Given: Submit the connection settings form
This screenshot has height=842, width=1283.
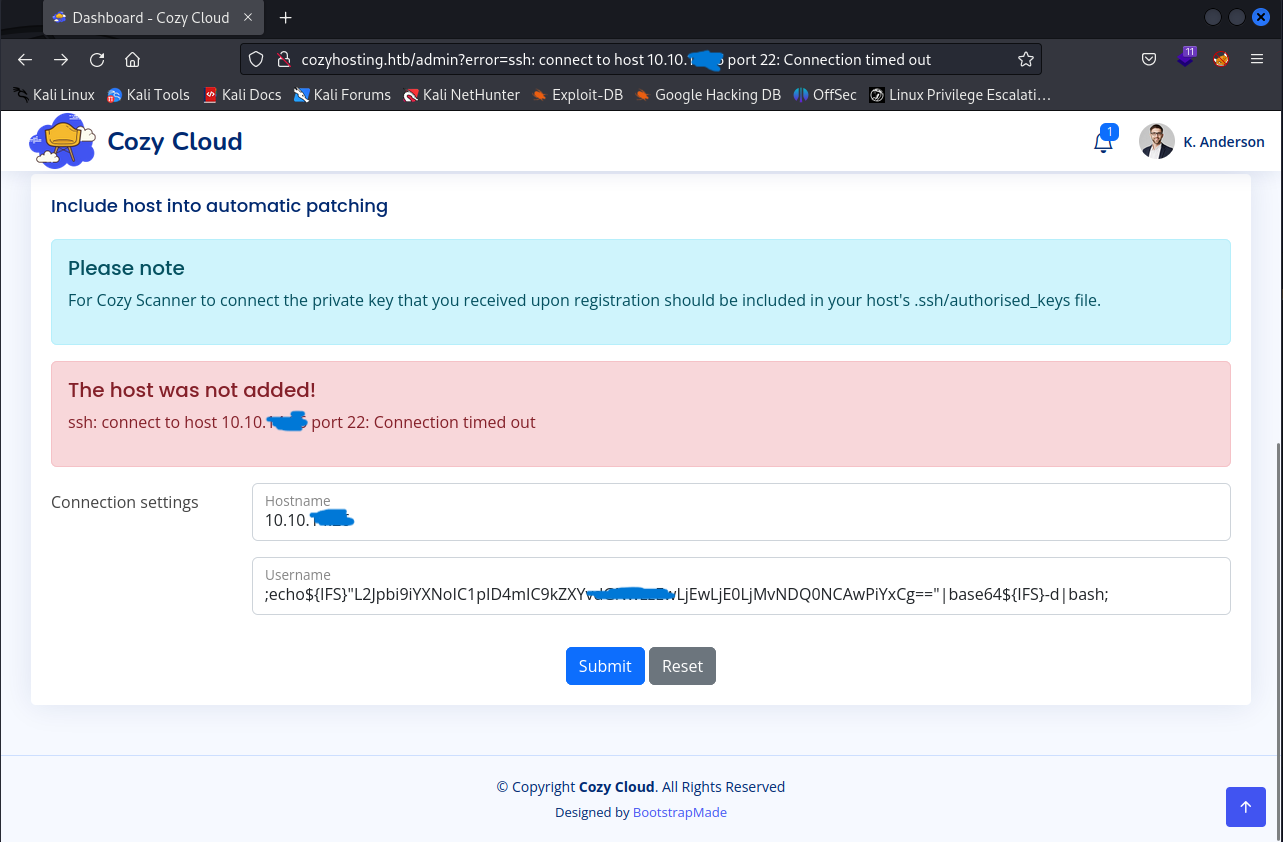Looking at the screenshot, I should point(605,666).
